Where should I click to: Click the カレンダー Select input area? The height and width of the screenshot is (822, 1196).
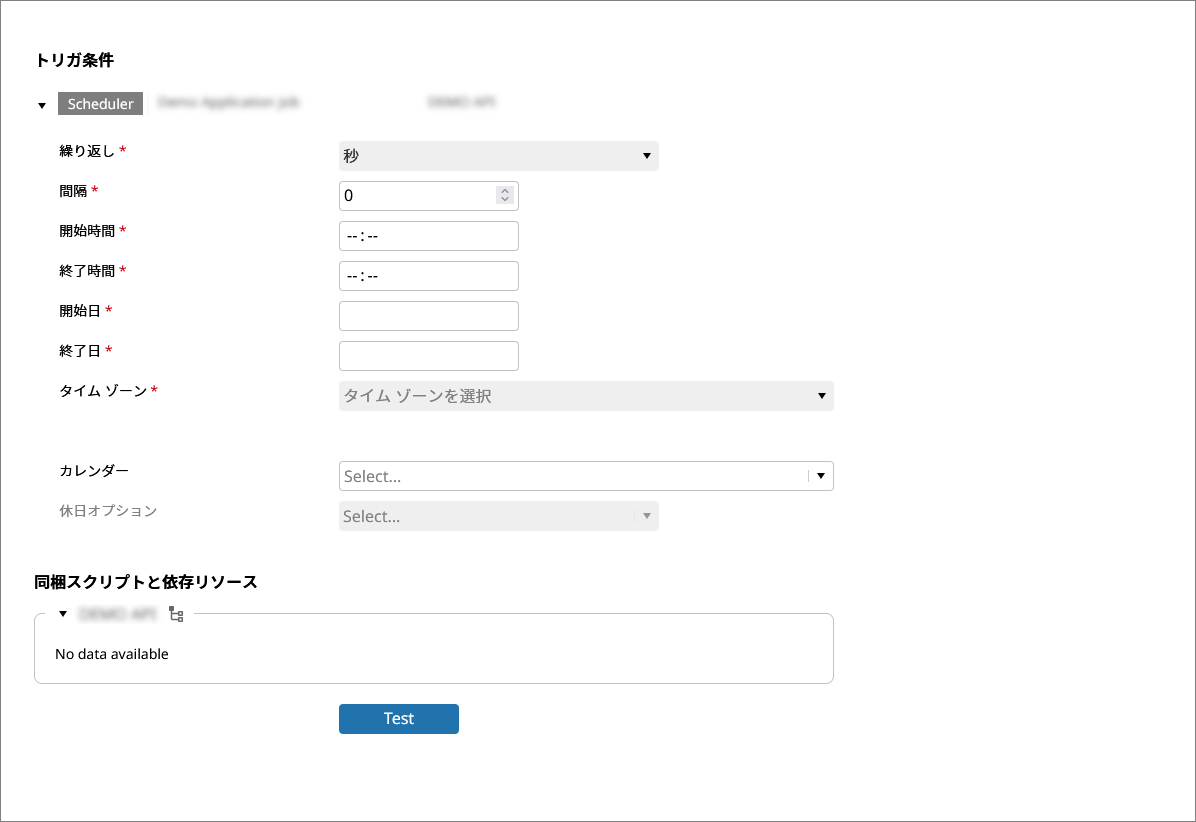point(572,476)
